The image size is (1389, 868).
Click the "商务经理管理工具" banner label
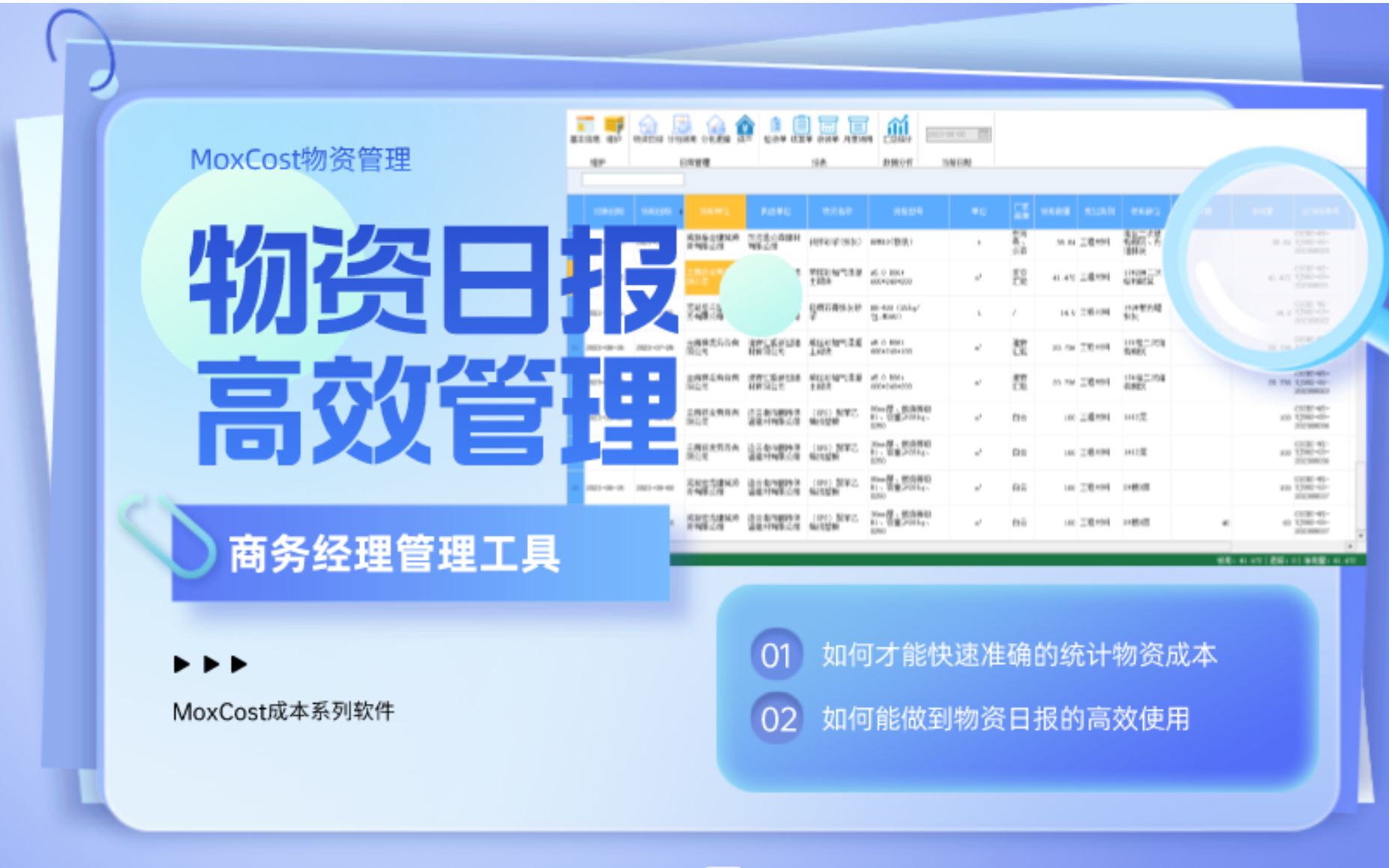tap(394, 554)
